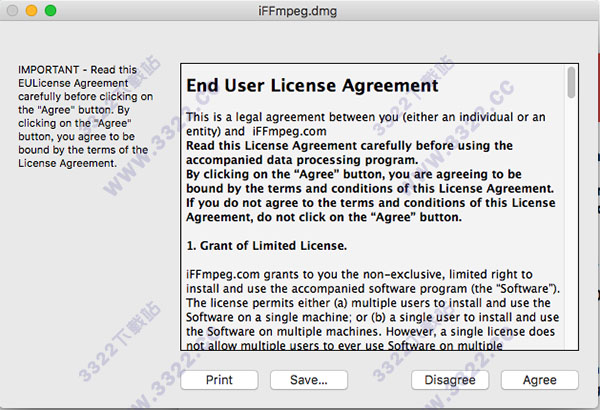Image resolution: width=600 pixels, height=410 pixels.
Task: Click the Agree button
Action: point(540,380)
